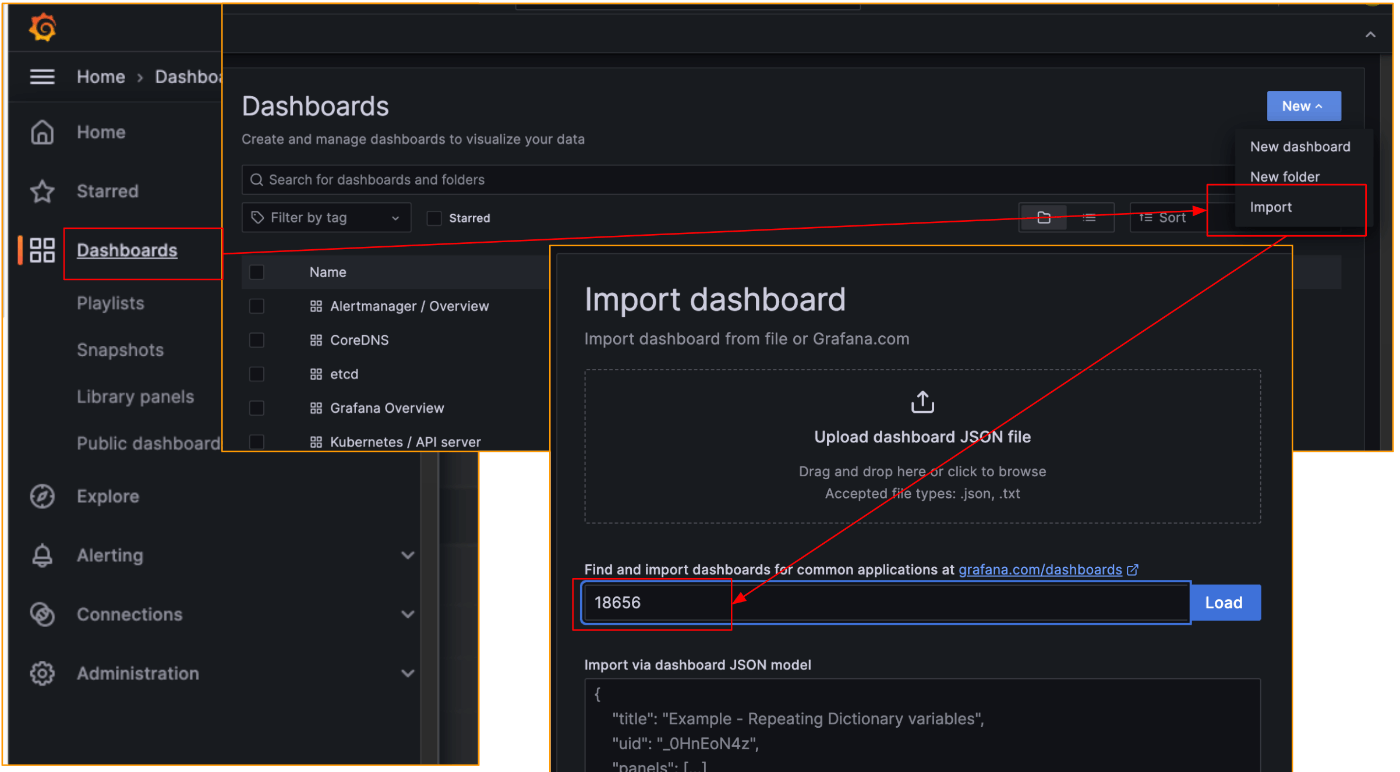This screenshot has width=1400, height=772.
Task: Tick the Kubernetes / API server checkbox
Action: point(257,442)
